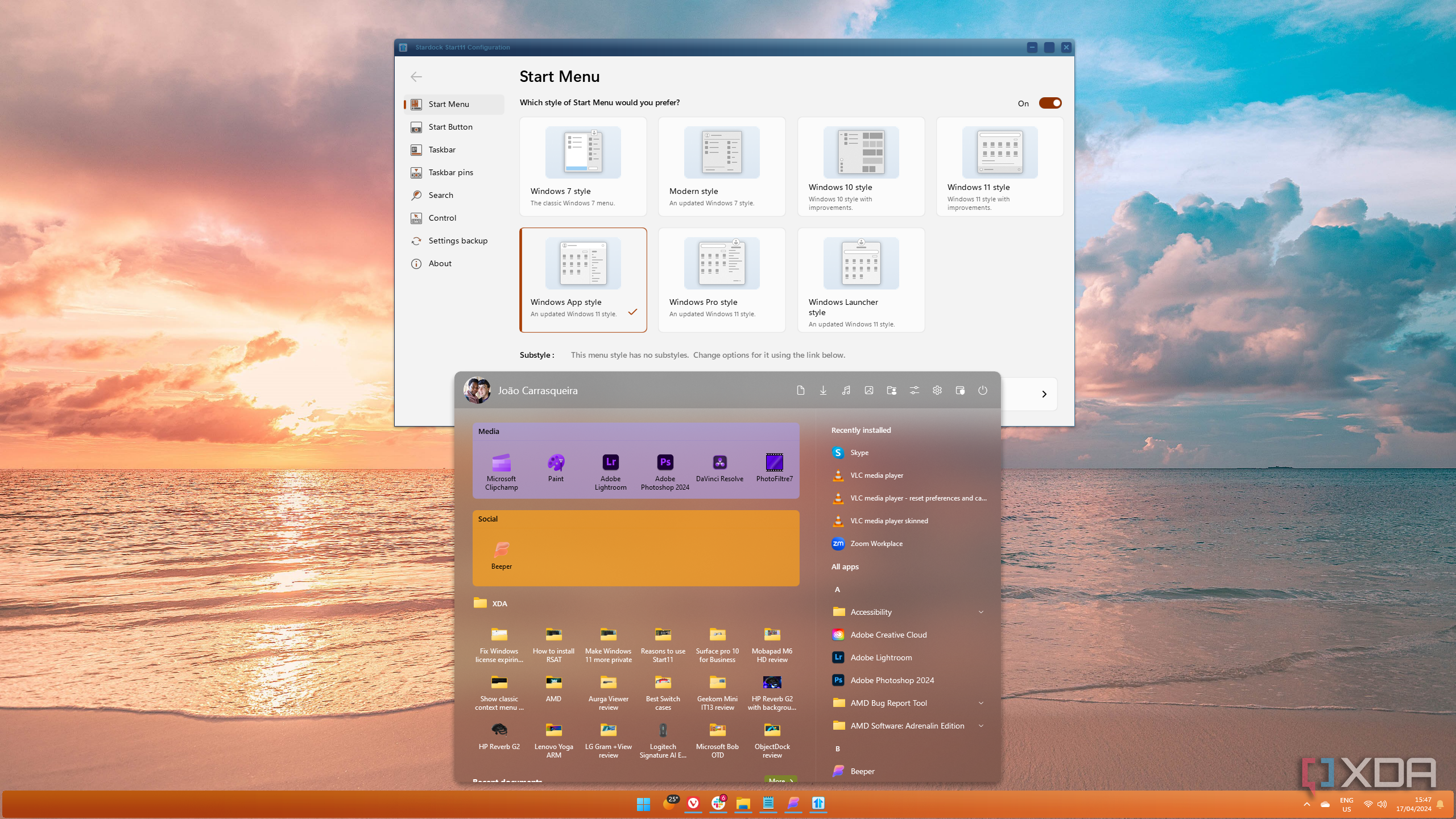Click the settings gear in start menu header
Screen dimensions: 1456x819
tap(937, 390)
